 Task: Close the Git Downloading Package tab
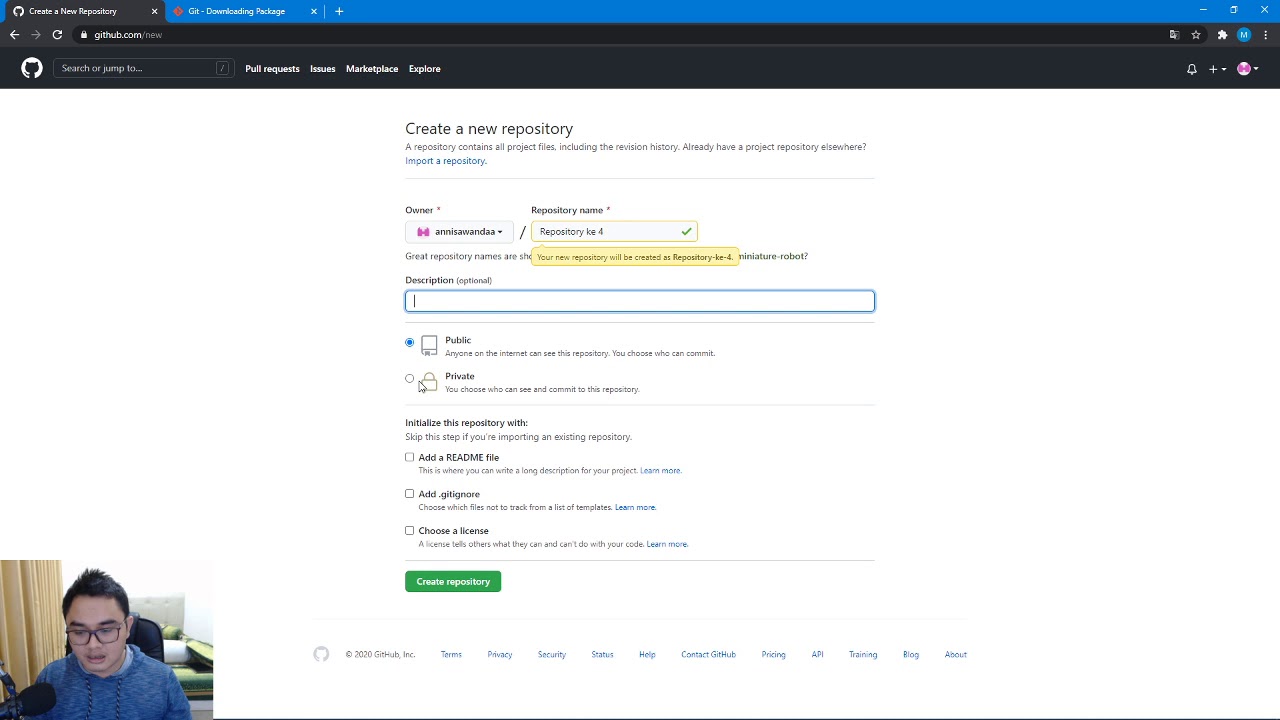coord(314,11)
